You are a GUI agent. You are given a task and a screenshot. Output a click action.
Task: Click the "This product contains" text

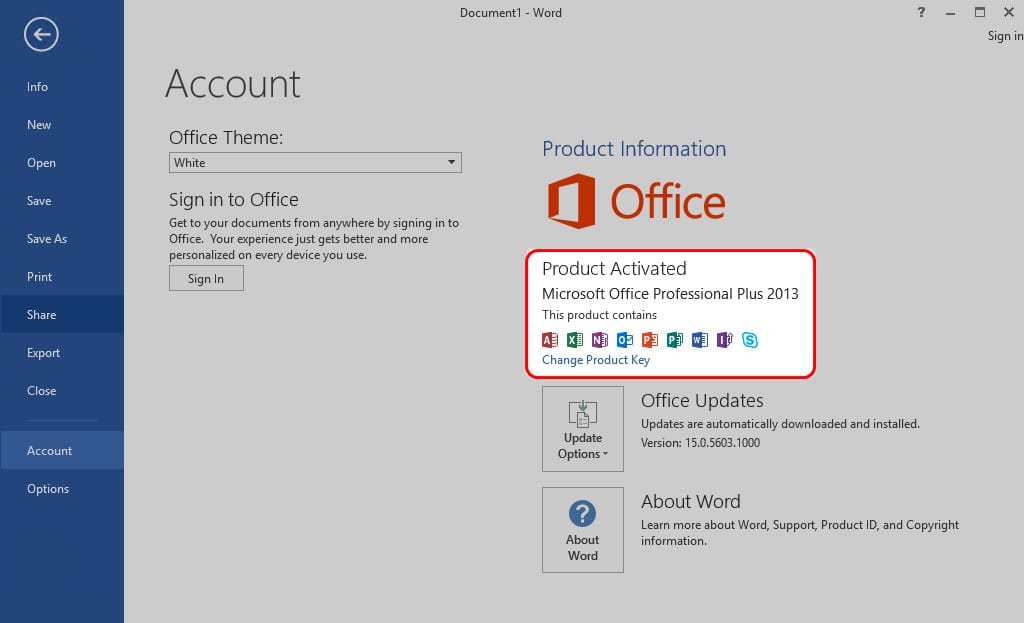[600, 315]
